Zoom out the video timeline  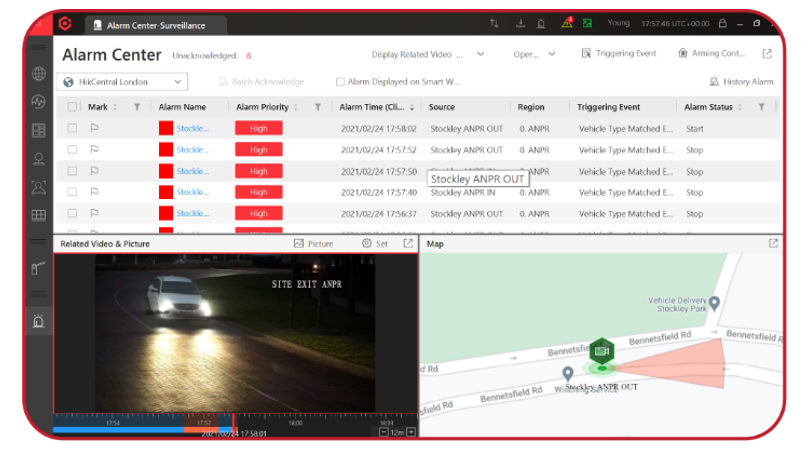click(x=383, y=432)
